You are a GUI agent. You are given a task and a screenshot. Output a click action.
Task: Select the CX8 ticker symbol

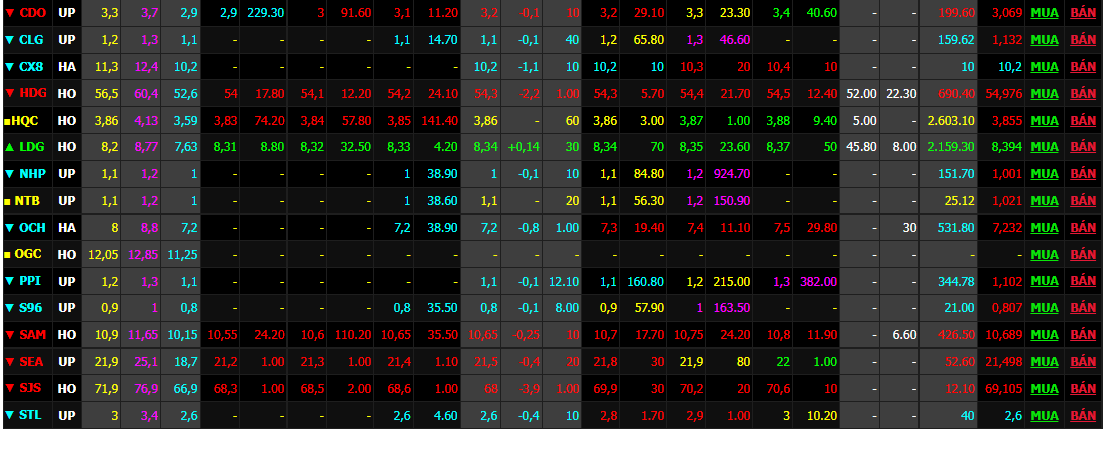[x=31, y=66]
